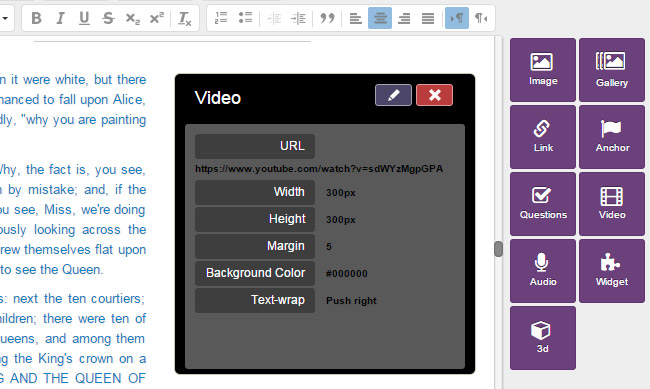650x389 pixels.
Task: Apply superscript formatting
Action: (x=157, y=18)
